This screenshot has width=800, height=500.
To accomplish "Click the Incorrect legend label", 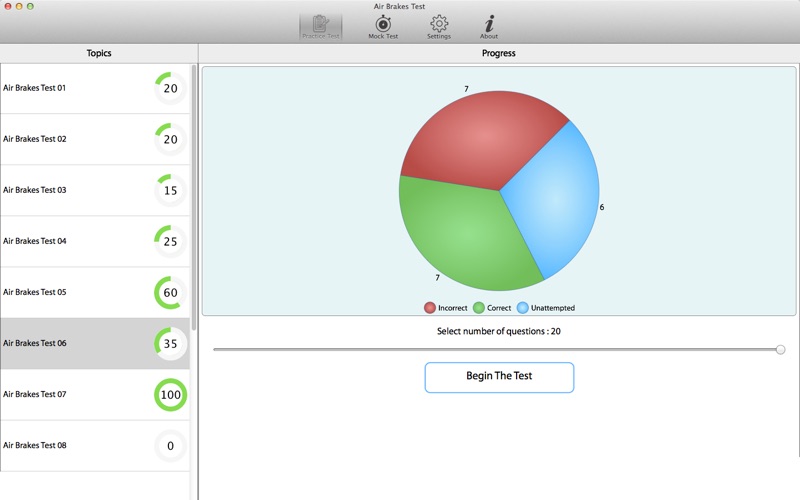I will point(453,308).
